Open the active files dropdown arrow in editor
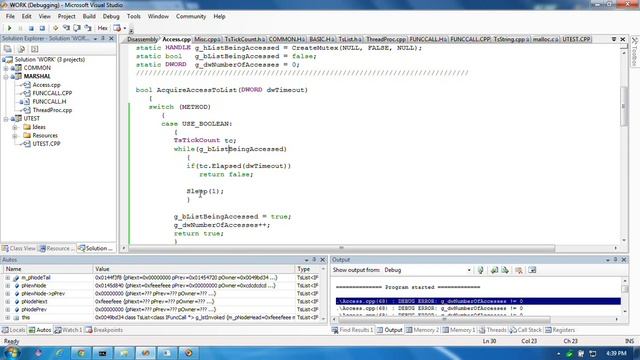This screenshot has height=360, width=640. pos(614,39)
